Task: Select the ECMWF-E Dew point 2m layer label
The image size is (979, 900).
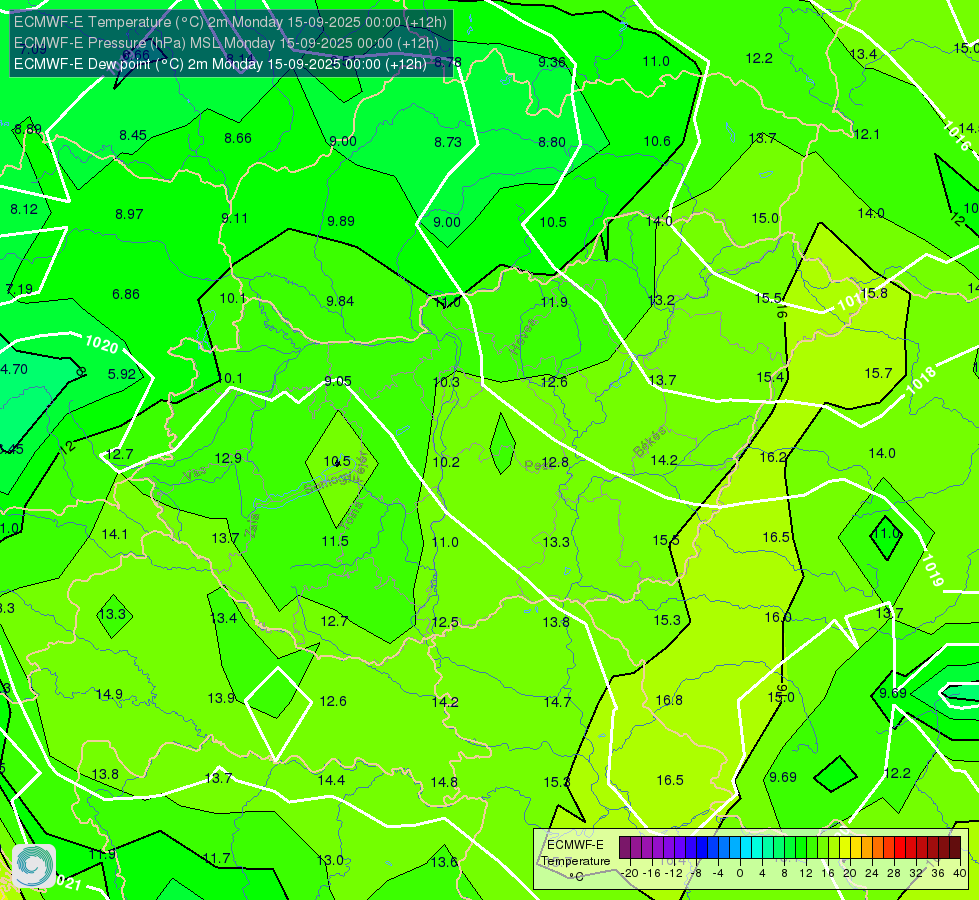Action: [220, 64]
